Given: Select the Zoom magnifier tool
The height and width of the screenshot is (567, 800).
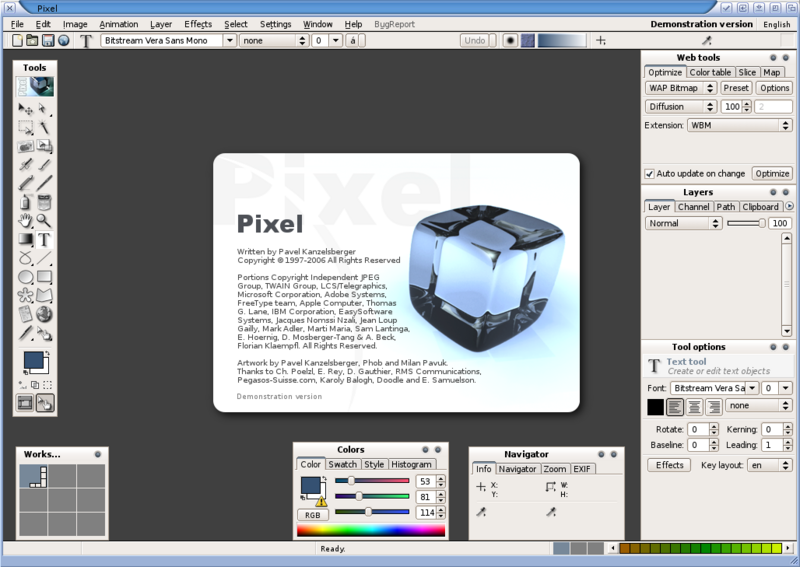Looking at the screenshot, I should pyautogui.click(x=44, y=221).
